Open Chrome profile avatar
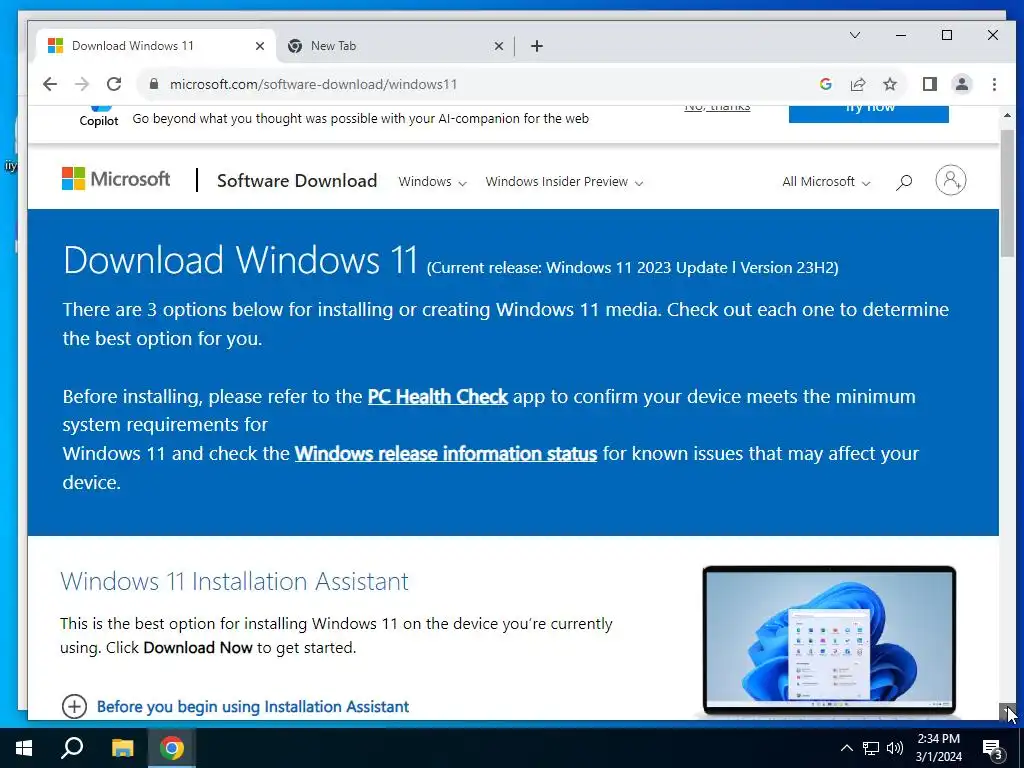Screen dimensions: 1024x768 pos(962,84)
